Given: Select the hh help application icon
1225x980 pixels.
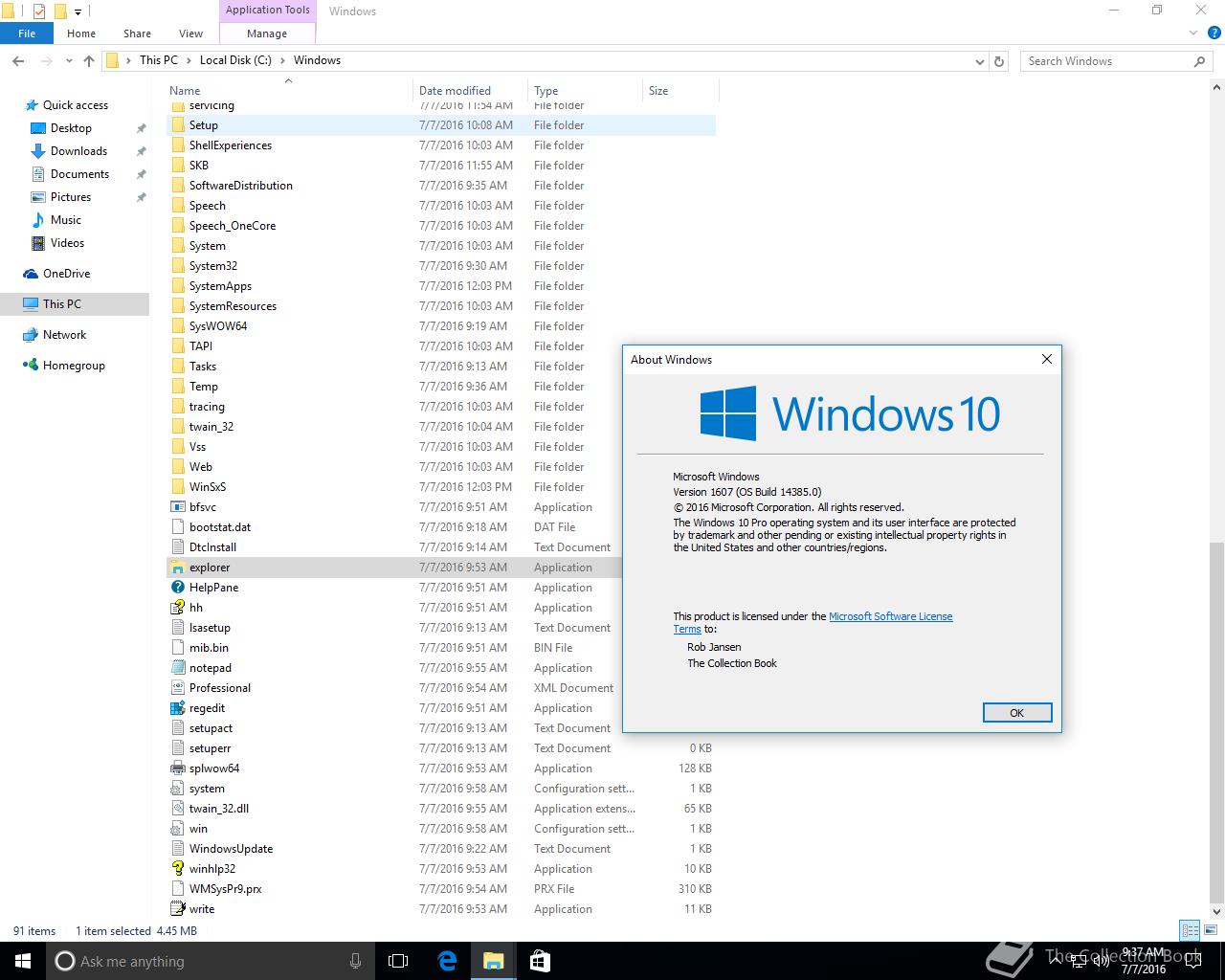Looking at the screenshot, I should coord(177,608).
